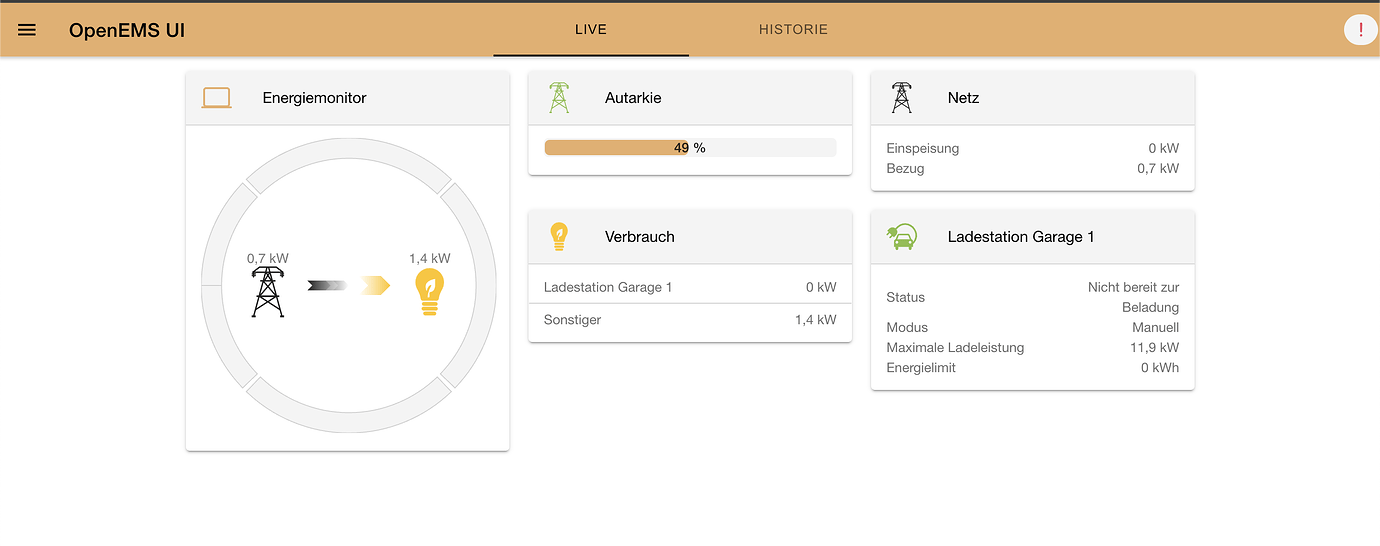The width and height of the screenshot is (1380, 546).
Task: Open the Ladestation Garage 1 consumption row
Action: point(690,287)
